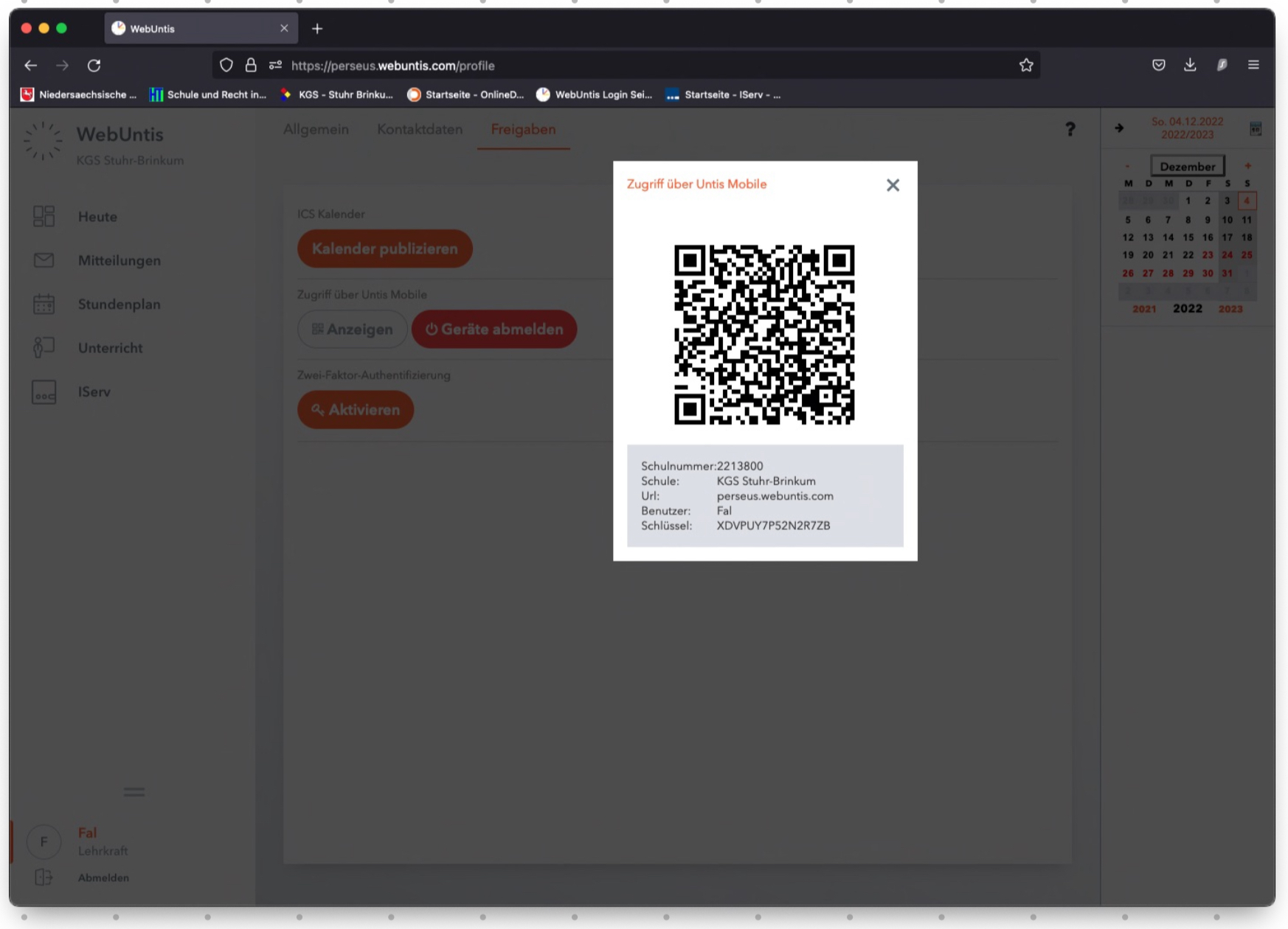
Task: Click the shield tracking protection icon
Action: [226, 66]
